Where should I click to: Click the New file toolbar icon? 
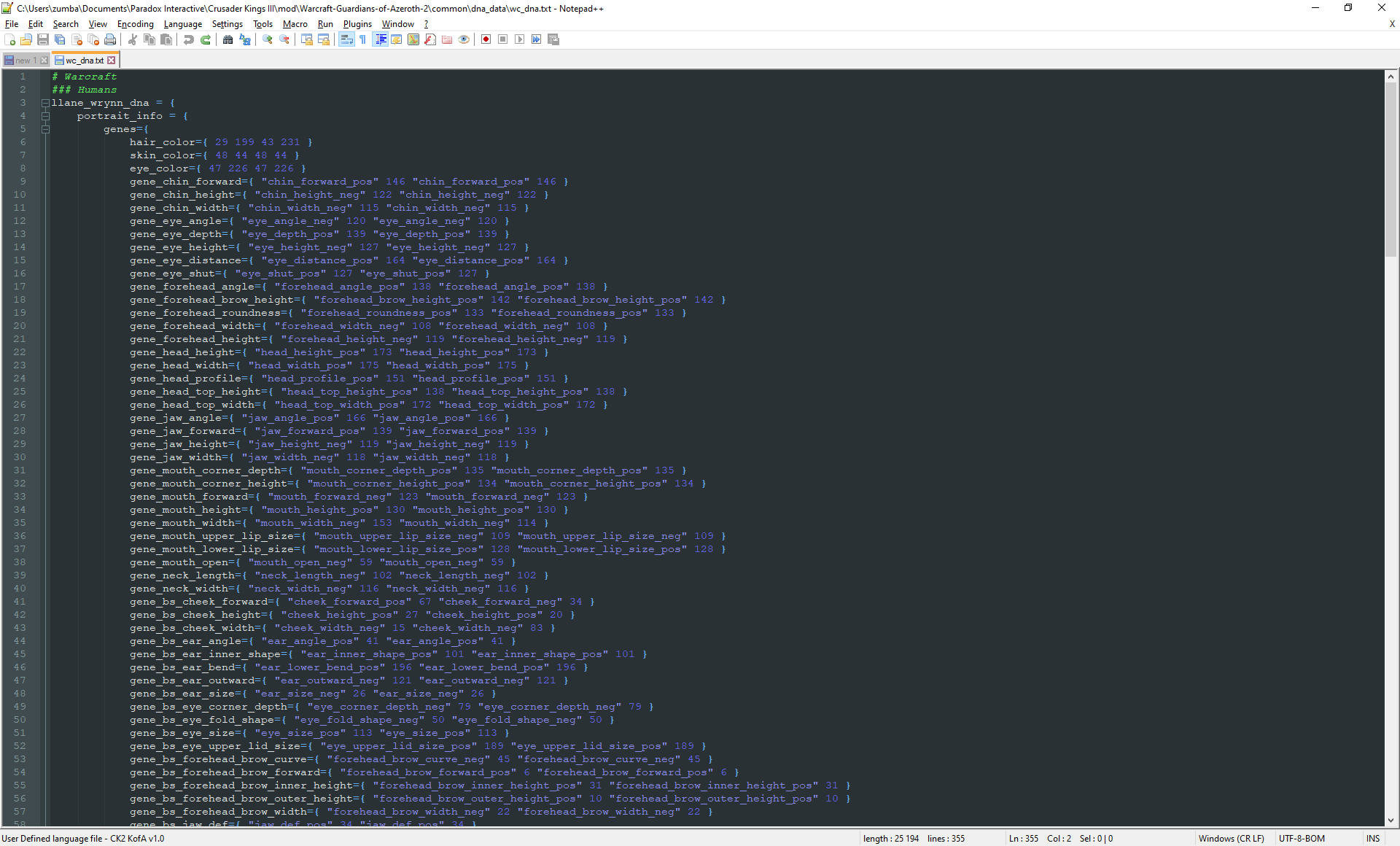click(10, 39)
